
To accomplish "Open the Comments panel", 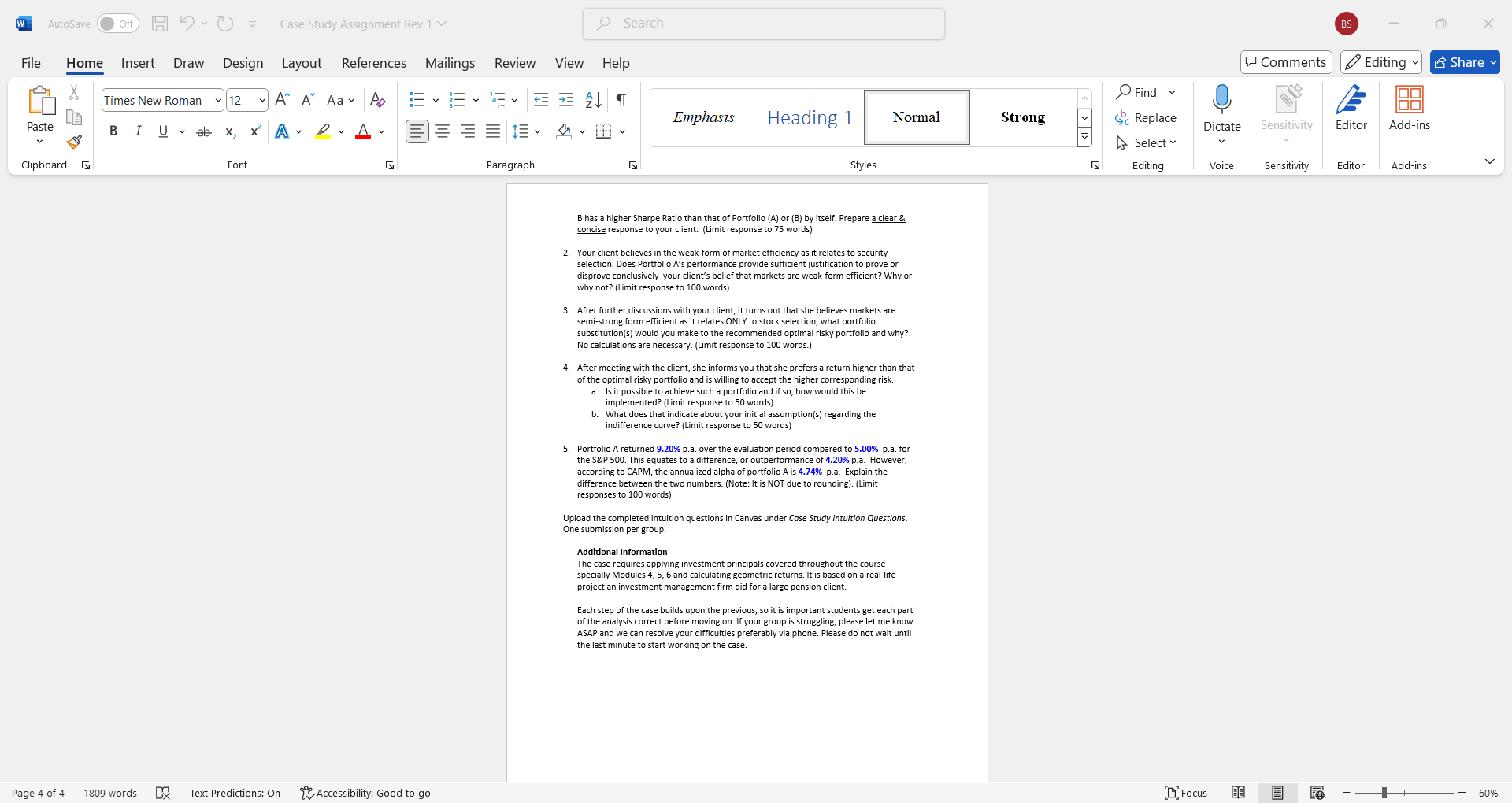I will (1285, 61).
